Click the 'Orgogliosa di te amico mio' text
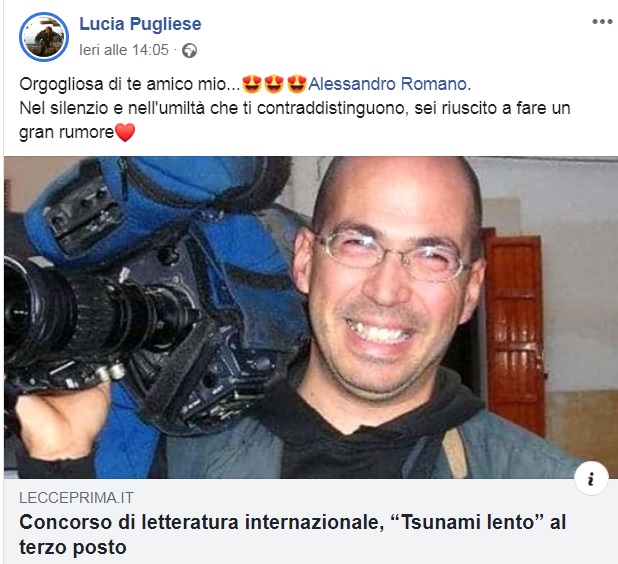The height and width of the screenshot is (564, 618). [130, 84]
